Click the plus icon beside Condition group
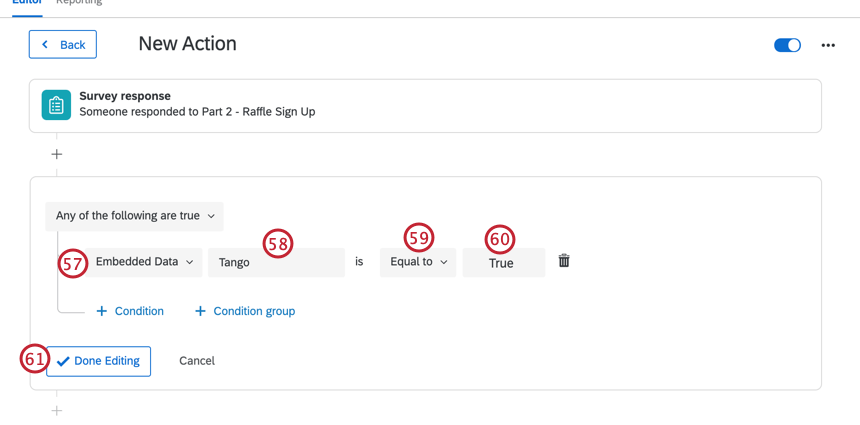The width and height of the screenshot is (860, 425). point(200,311)
